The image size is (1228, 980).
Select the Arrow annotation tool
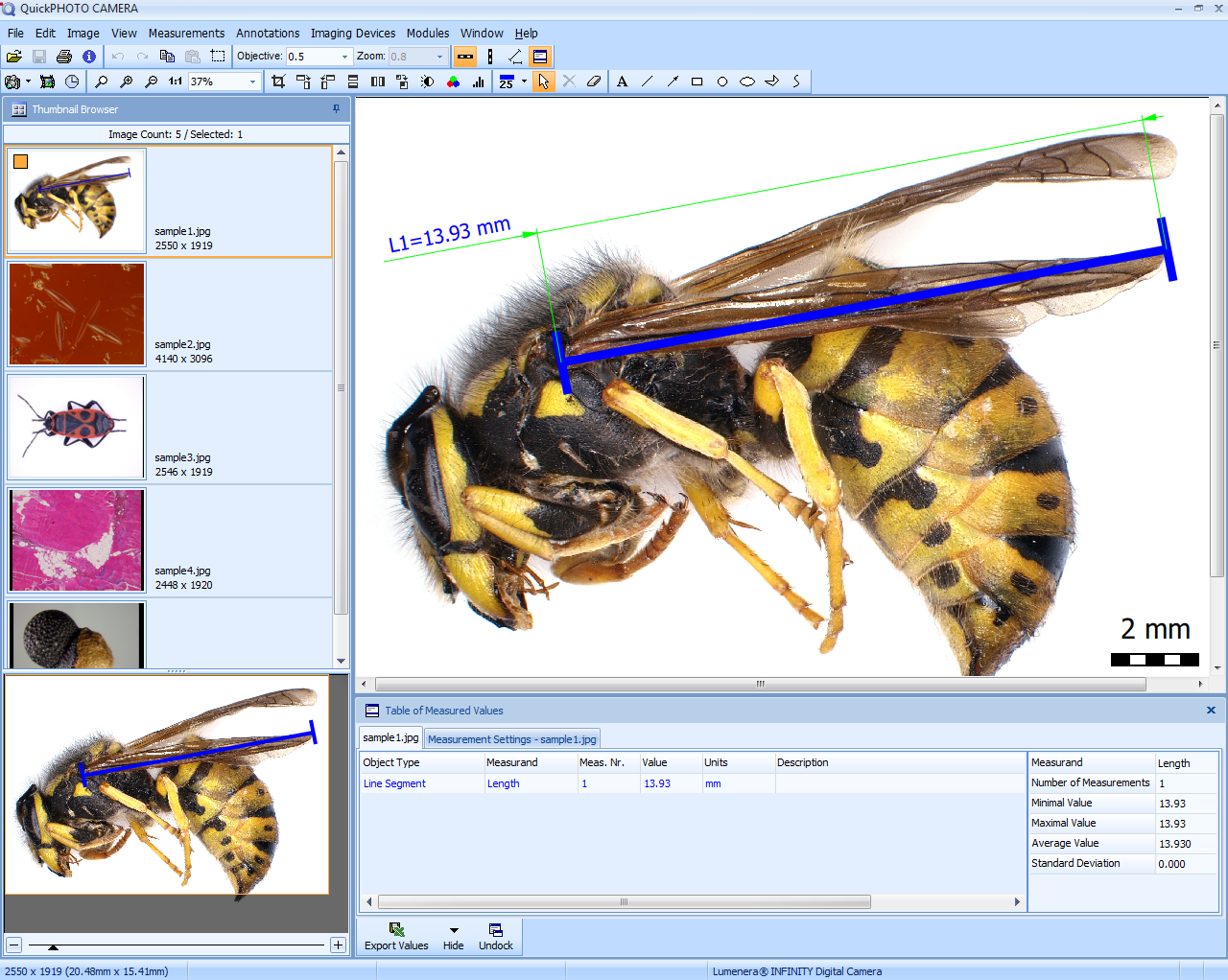coord(672,82)
